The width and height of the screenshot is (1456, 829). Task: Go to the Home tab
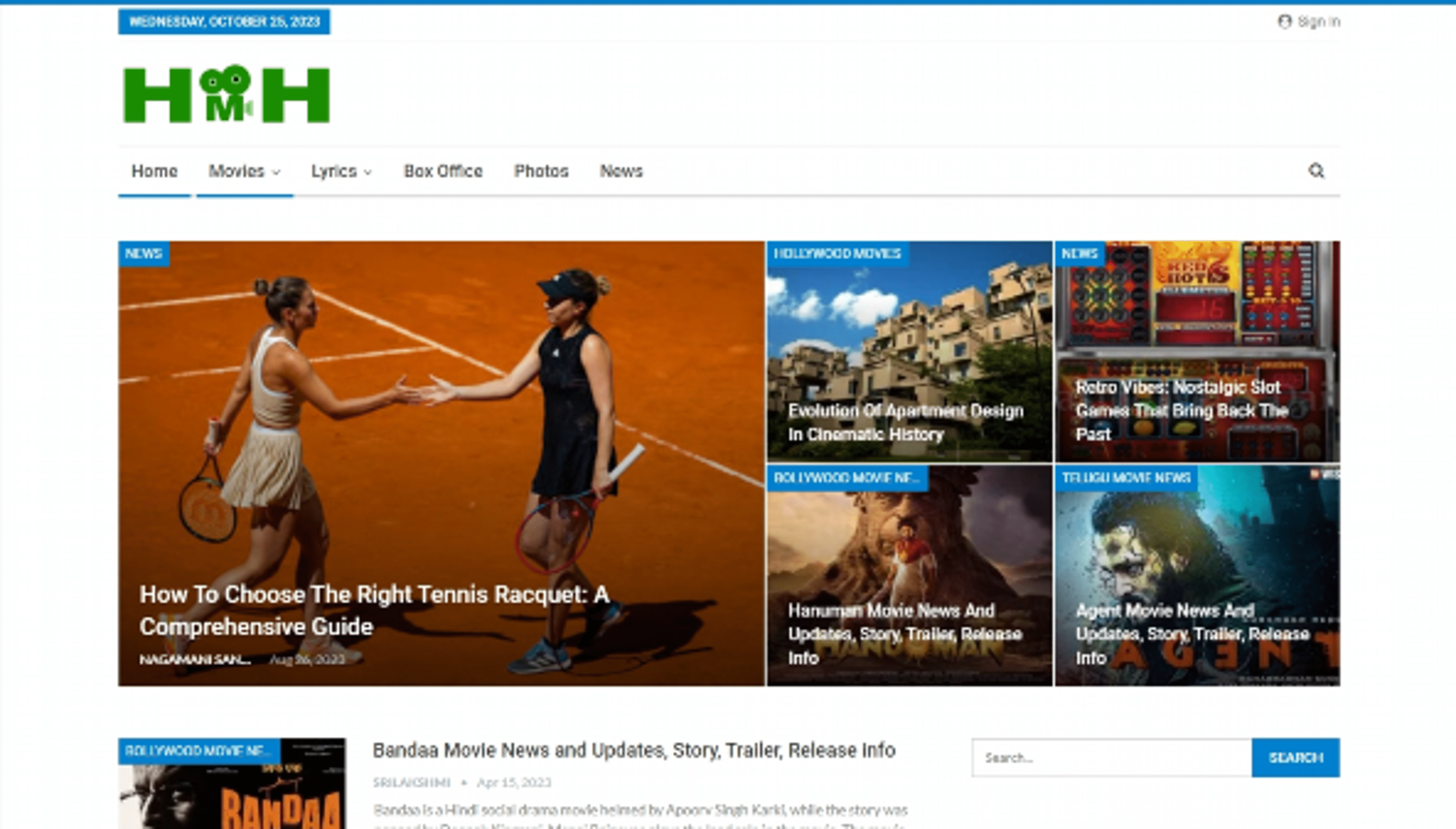154,171
